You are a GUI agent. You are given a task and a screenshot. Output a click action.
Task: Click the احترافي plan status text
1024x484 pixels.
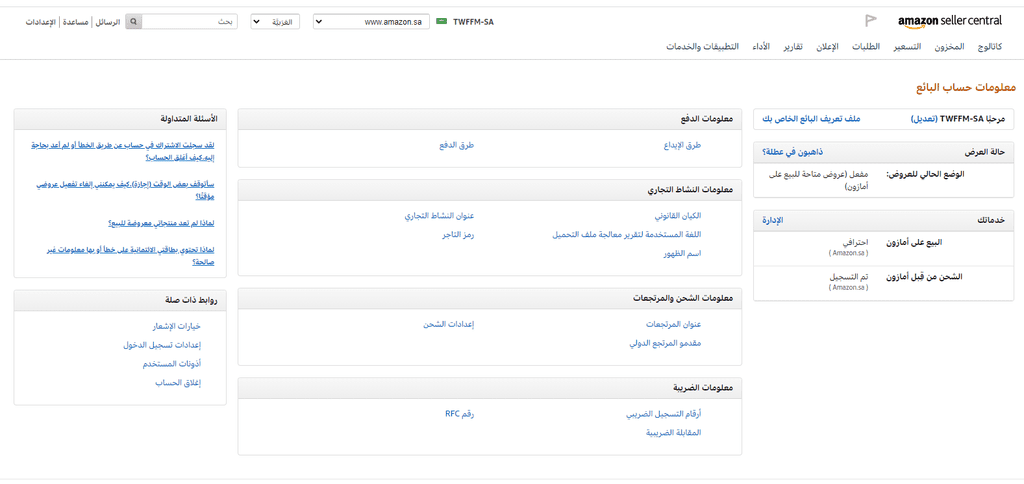coord(858,242)
